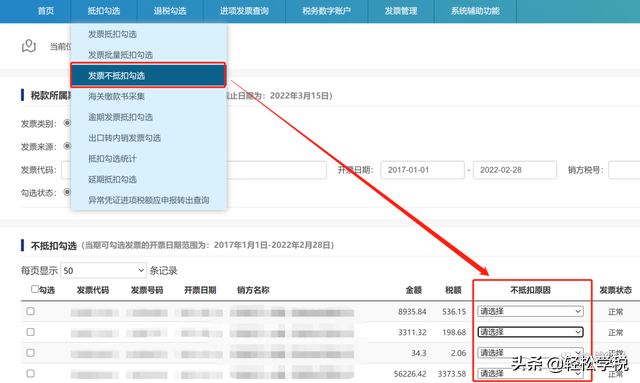Check the row with amount 3311.32
Image resolution: width=640 pixels, height=383 pixels.
30,332
